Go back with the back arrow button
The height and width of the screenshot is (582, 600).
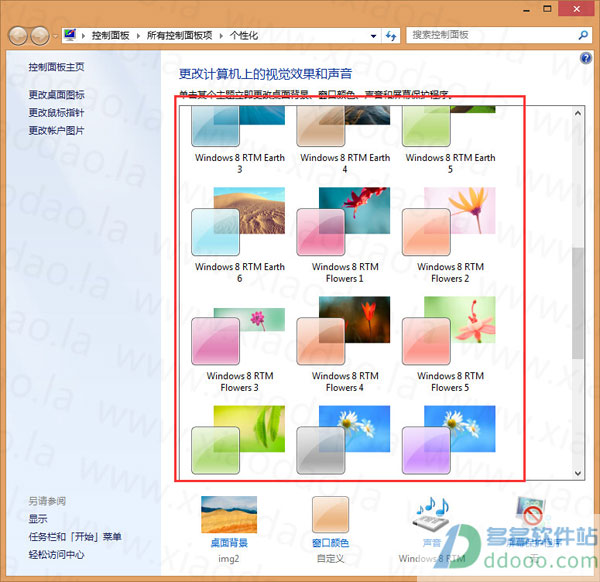18,36
